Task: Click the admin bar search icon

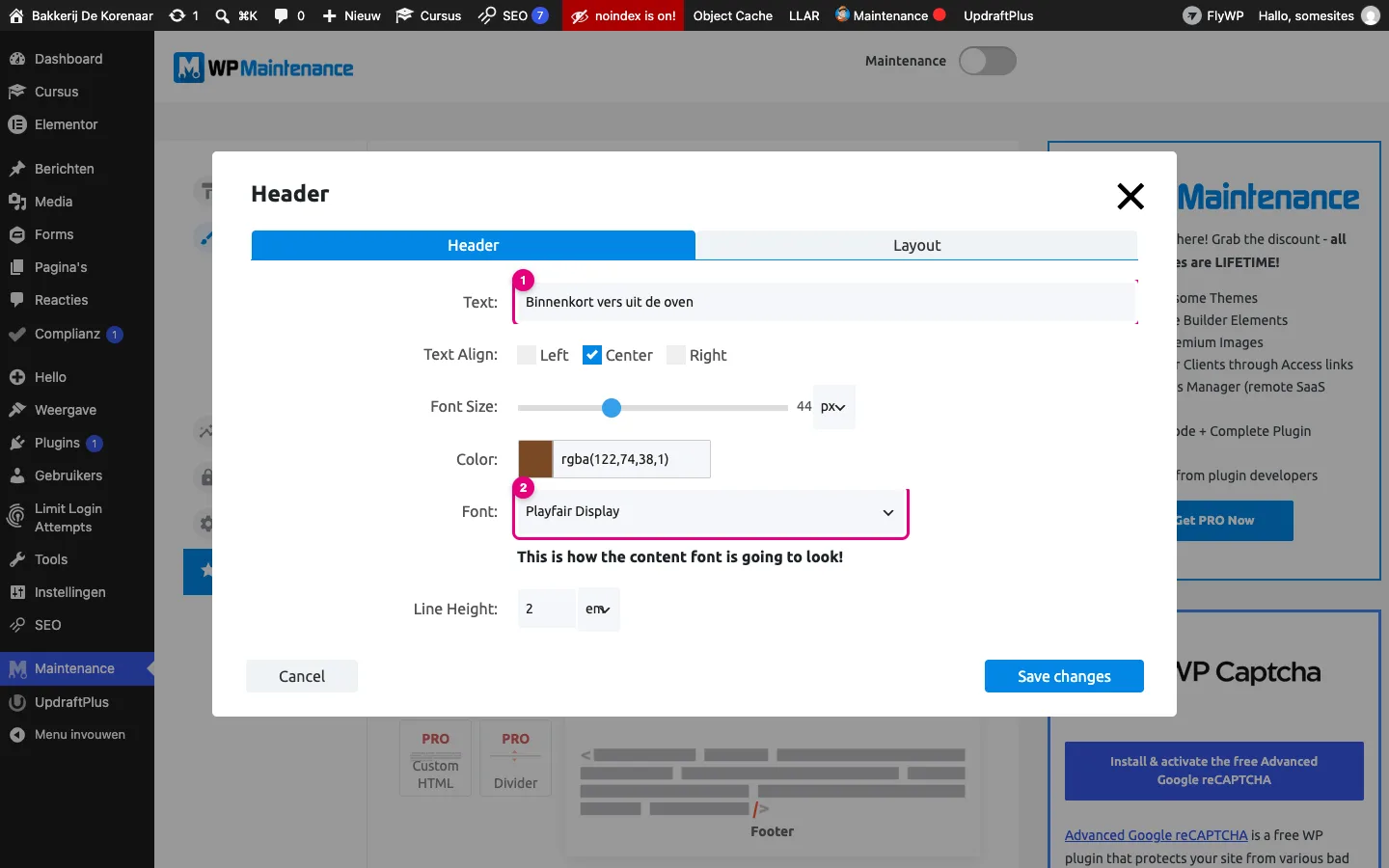Action: coord(222,15)
